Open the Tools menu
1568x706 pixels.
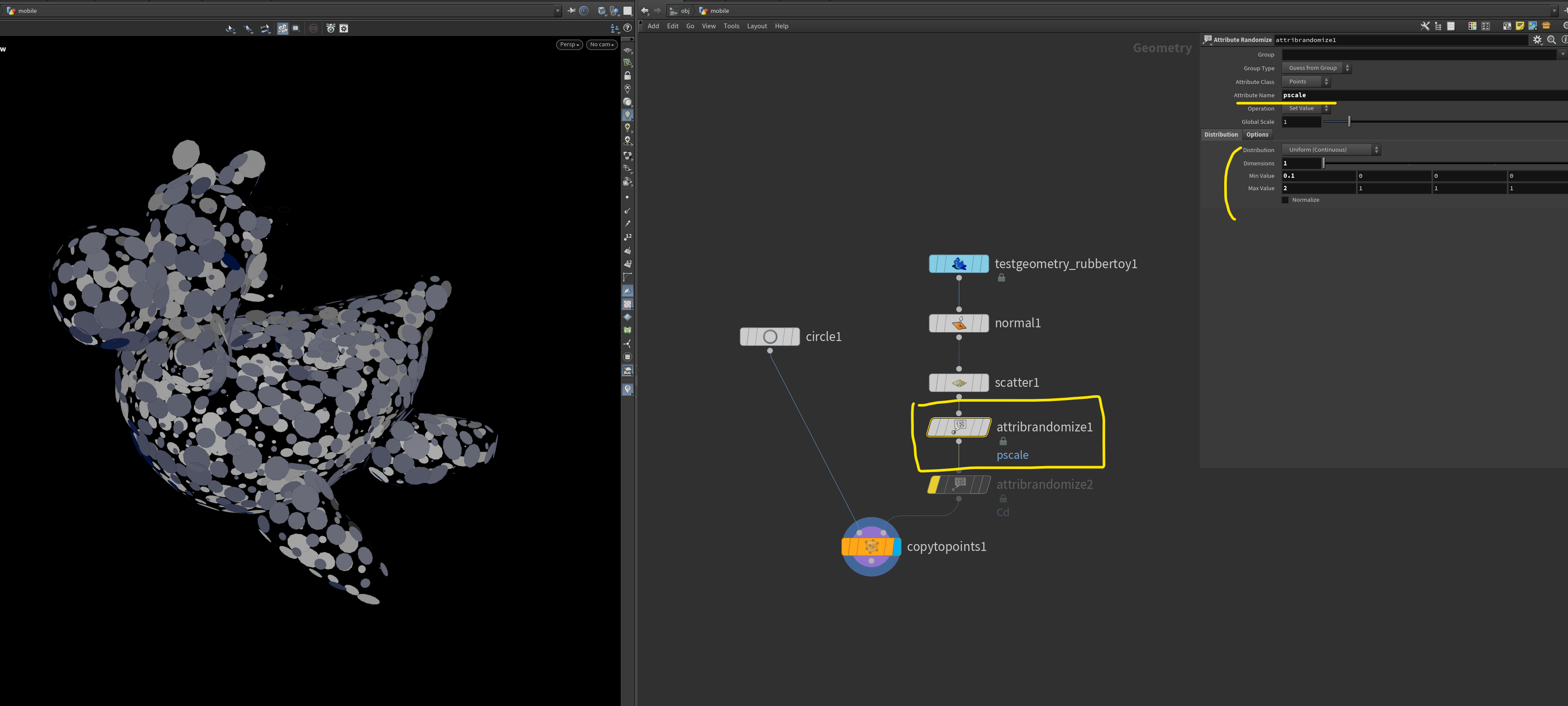tap(731, 26)
